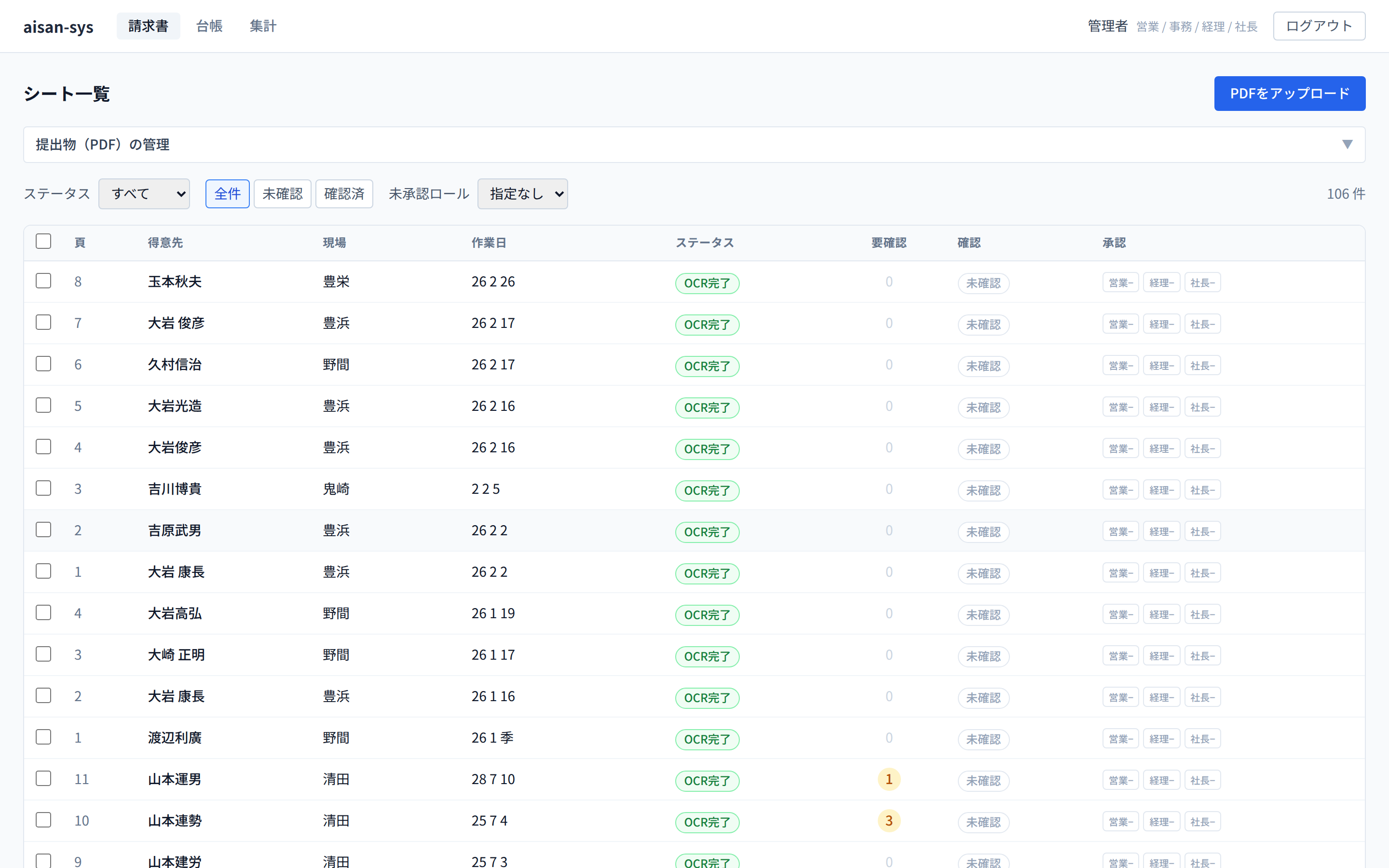The height and width of the screenshot is (868, 1389).
Task: Click the 未確認 badge in 玉本秋夫 row
Action: point(983,283)
